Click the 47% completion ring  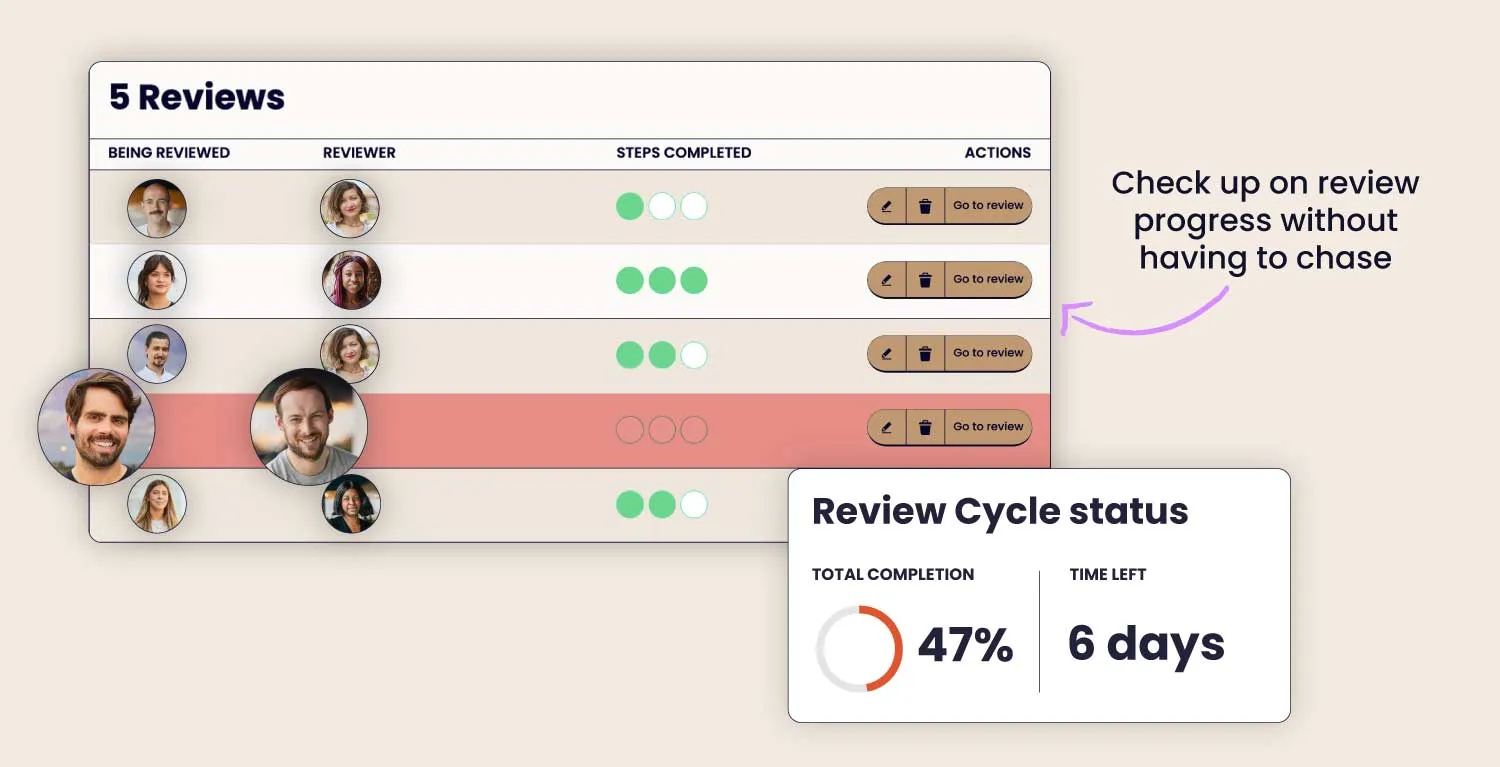[x=858, y=646]
